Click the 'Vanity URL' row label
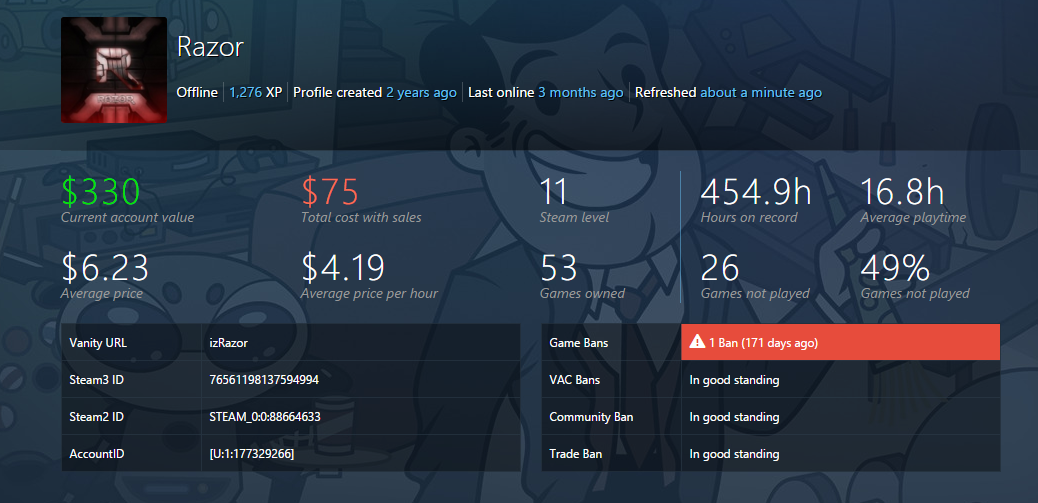The width and height of the screenshot is (1038, 503). point(98,343)
